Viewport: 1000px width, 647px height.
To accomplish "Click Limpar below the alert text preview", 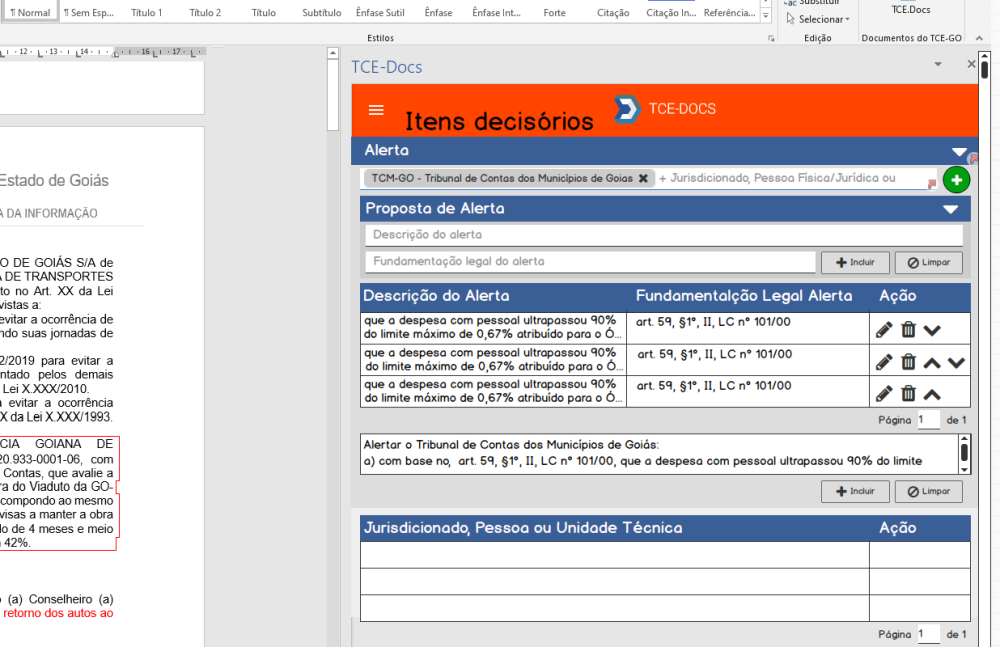I will [x=928, y=491].
